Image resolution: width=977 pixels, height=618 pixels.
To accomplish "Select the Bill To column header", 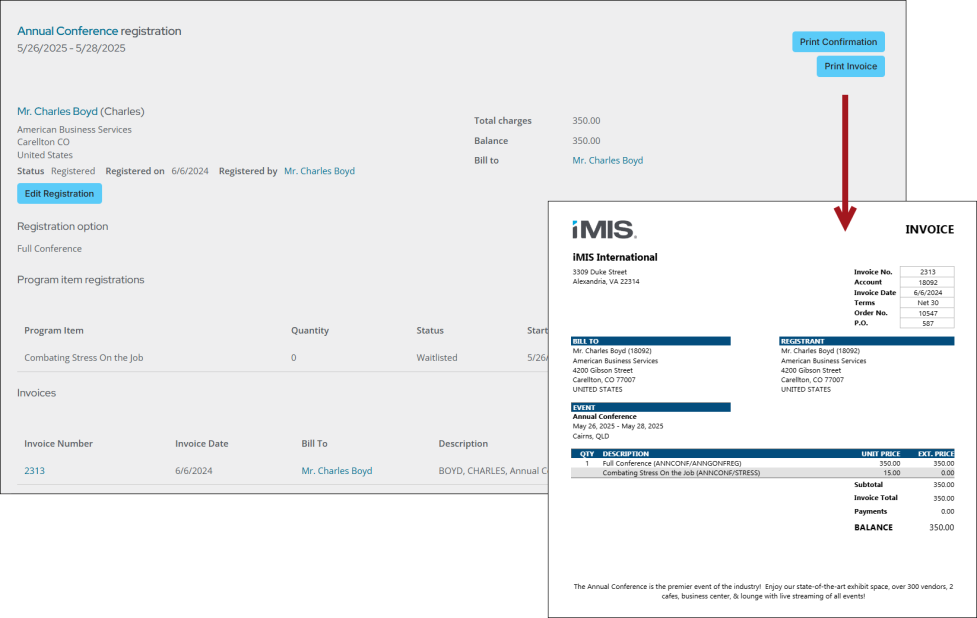I will (314, 444).
